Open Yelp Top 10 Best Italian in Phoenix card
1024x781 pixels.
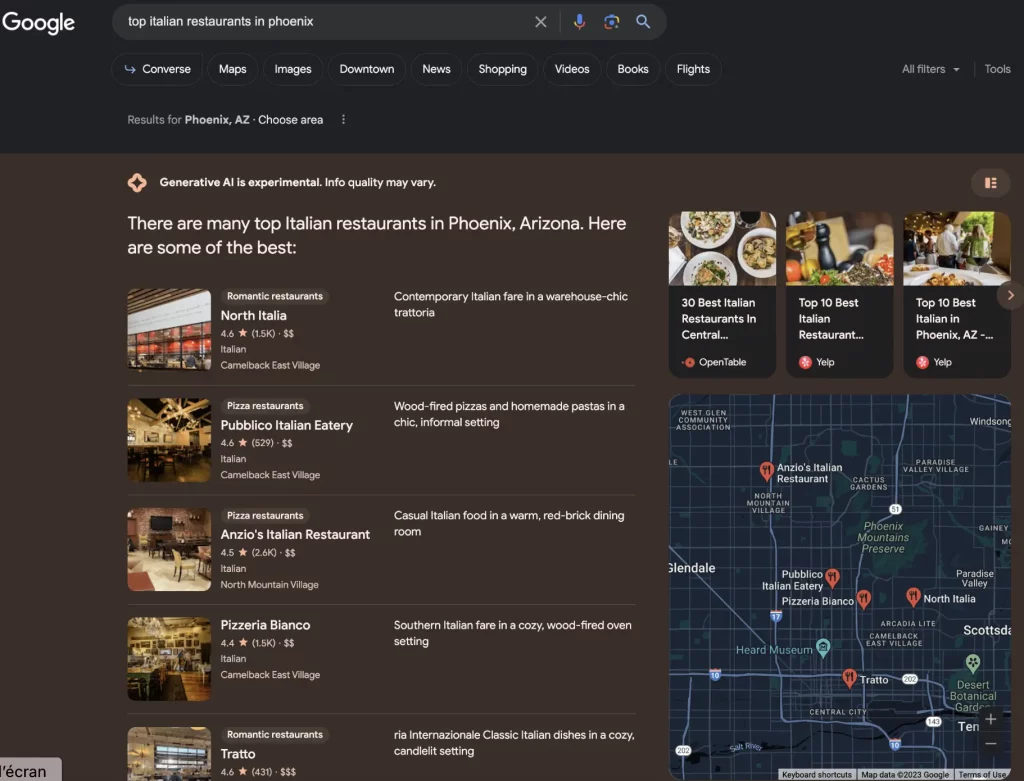click(x=956, y=295)
